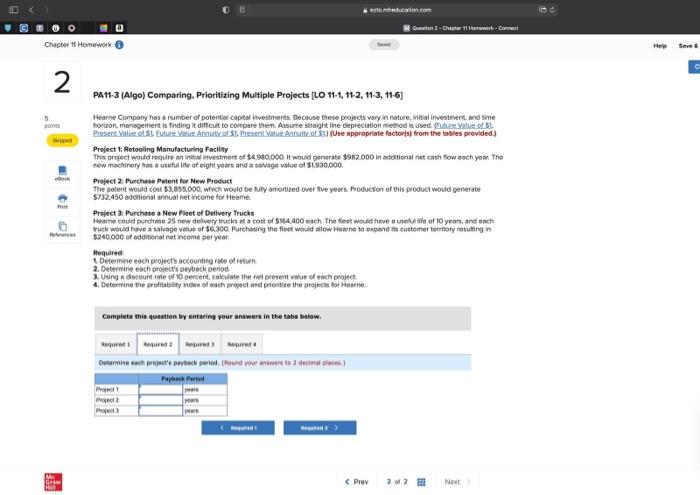This screenshot has height=495, width=700.
Task: Open the References icon
Action: (x=62, y=229)
